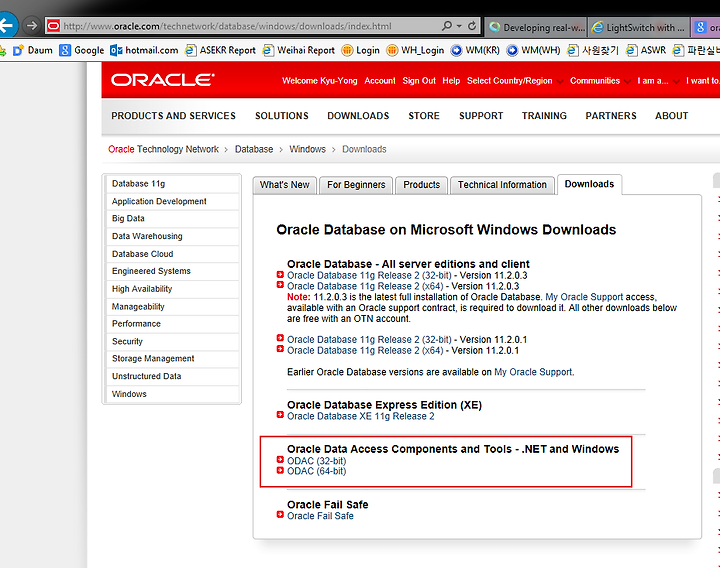
Task: Select Manageability in sidebar
Action: coord(173,307)
